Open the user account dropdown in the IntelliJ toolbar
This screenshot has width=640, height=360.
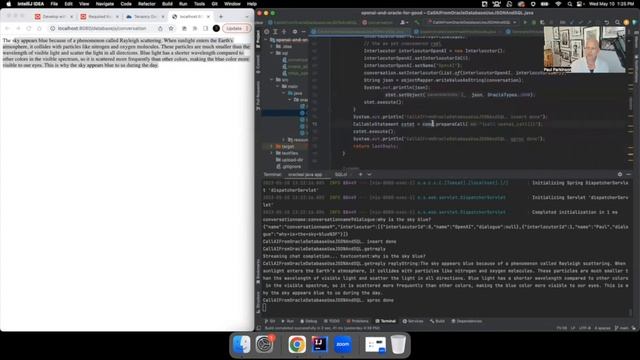coord(404,22)
